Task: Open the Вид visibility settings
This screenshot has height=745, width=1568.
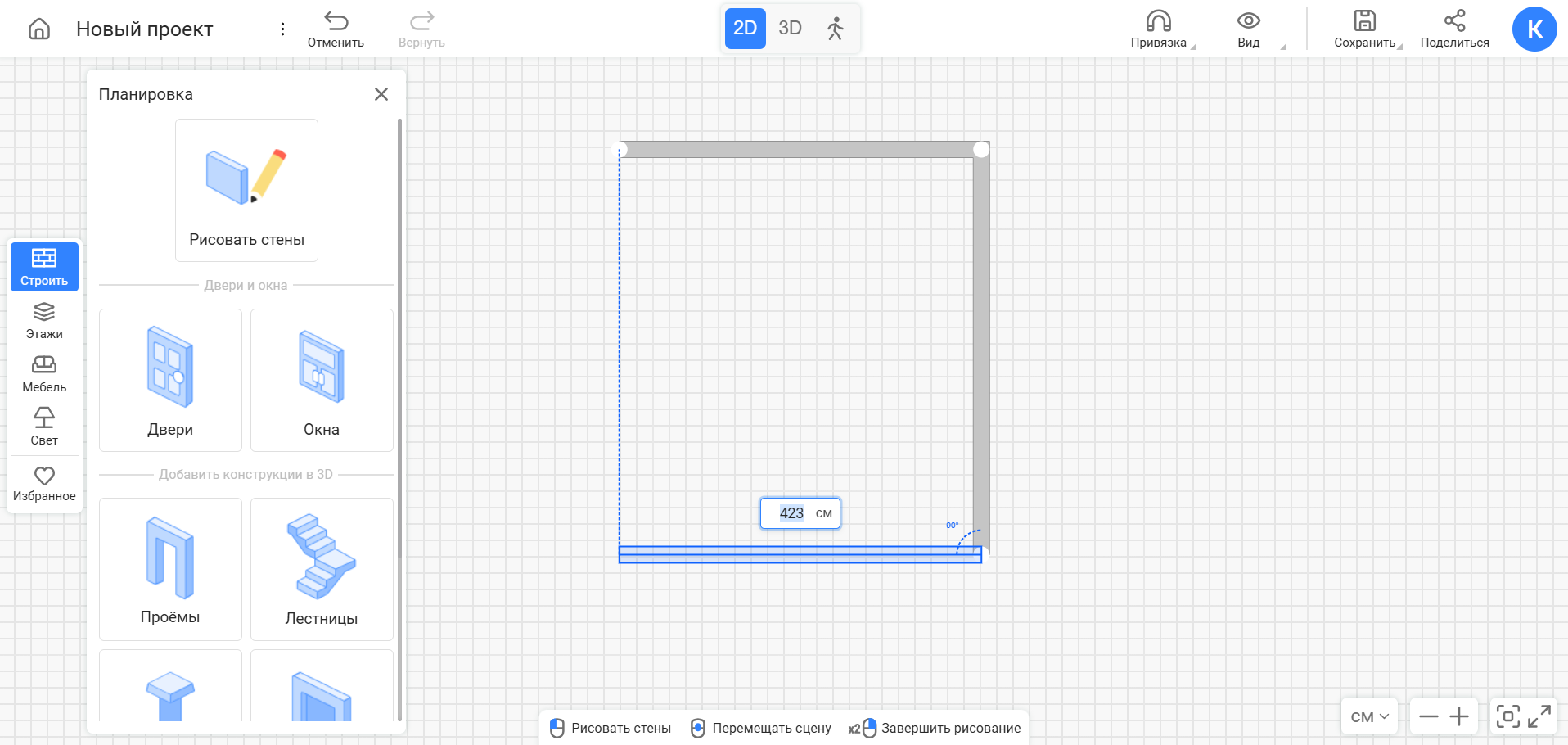Action: [1248, 29]
